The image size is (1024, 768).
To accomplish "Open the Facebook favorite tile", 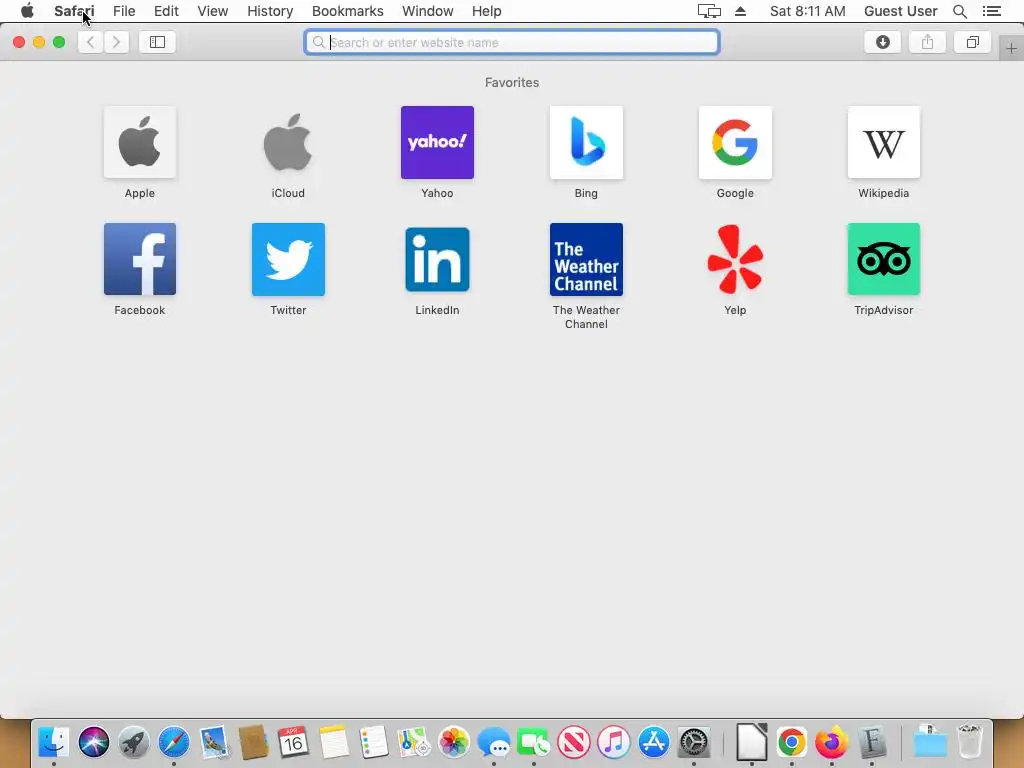I will point(140,259).
